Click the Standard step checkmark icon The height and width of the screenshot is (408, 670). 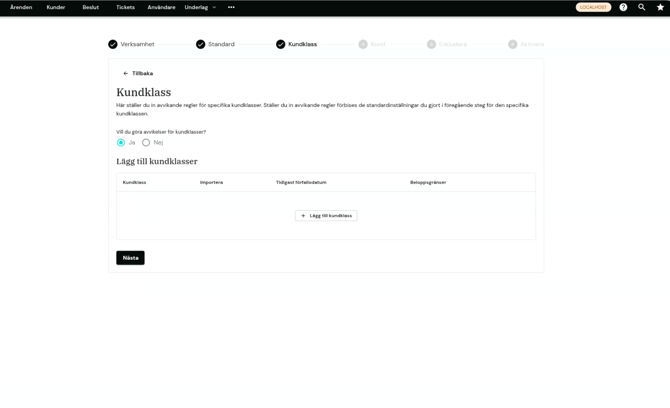(x=200, y=44)
